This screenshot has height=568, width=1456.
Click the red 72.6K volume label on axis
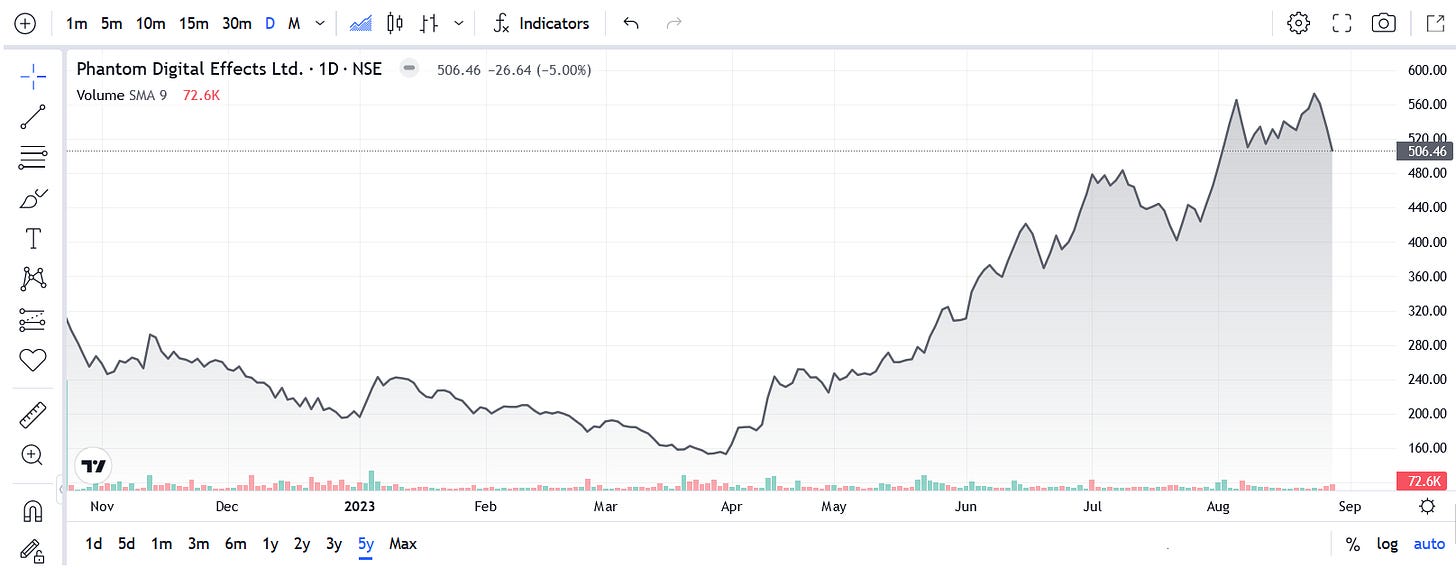(x=1424, y=482)
